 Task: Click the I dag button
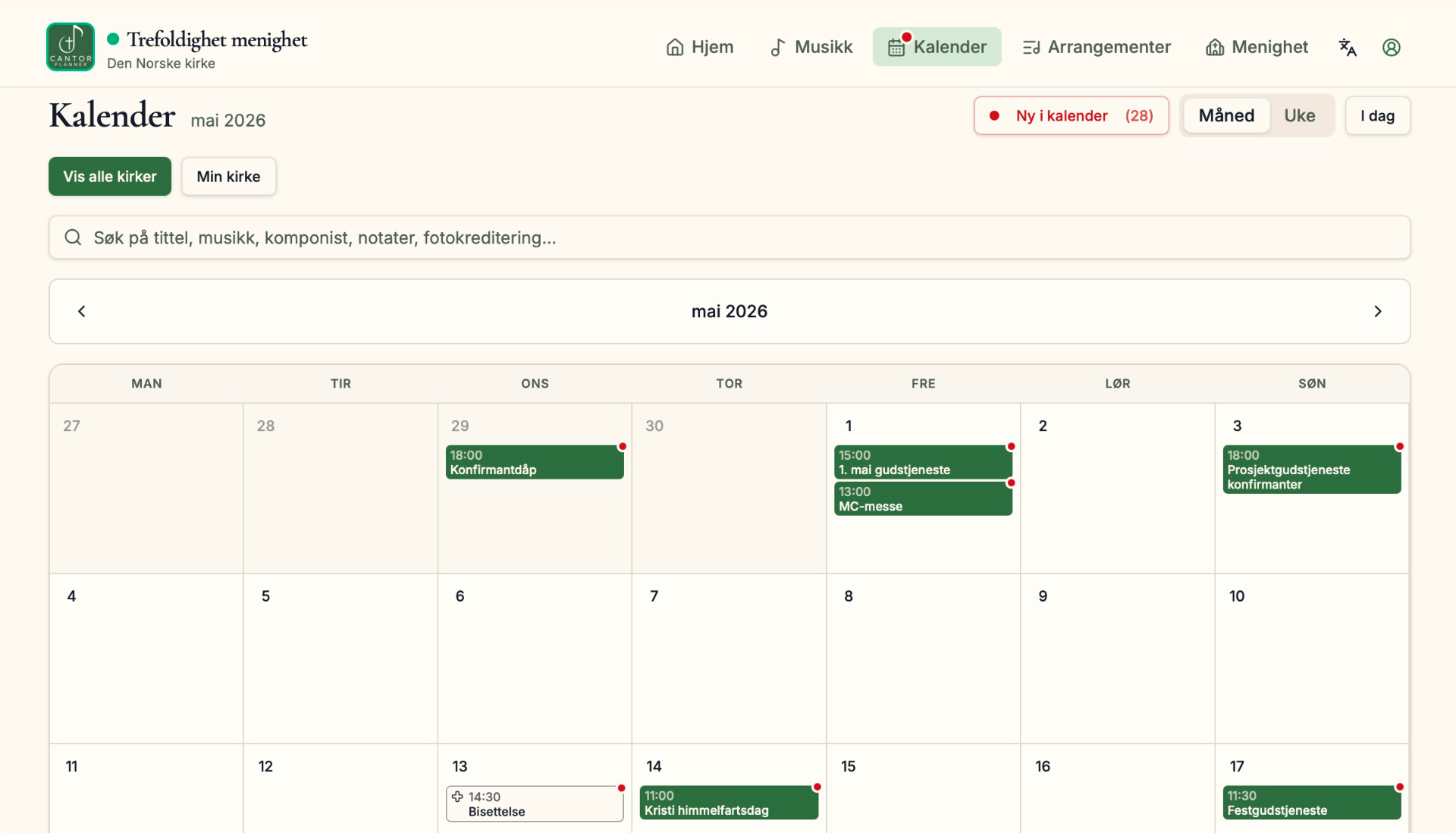coord(1377,115)
